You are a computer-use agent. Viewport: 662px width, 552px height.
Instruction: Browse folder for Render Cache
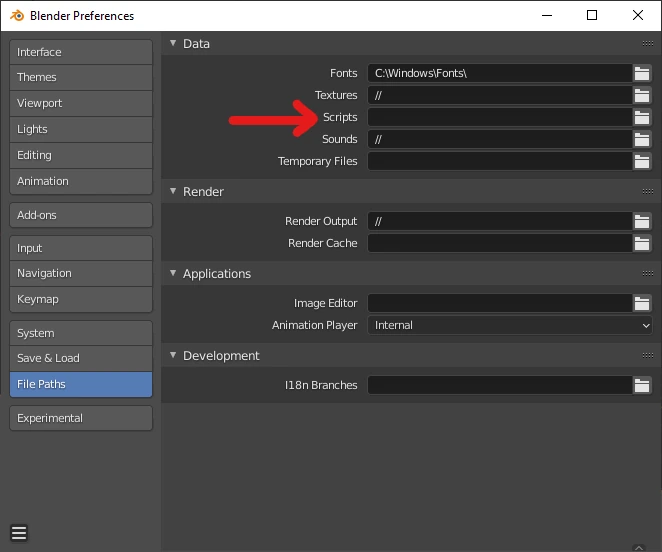point(642,243)
